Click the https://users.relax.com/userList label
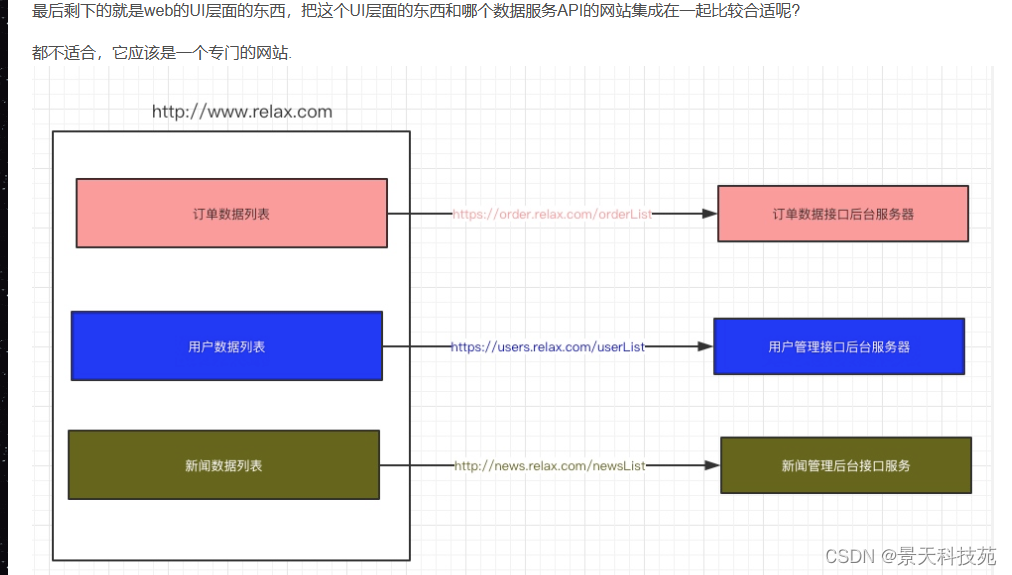 (x=548, y=347)
